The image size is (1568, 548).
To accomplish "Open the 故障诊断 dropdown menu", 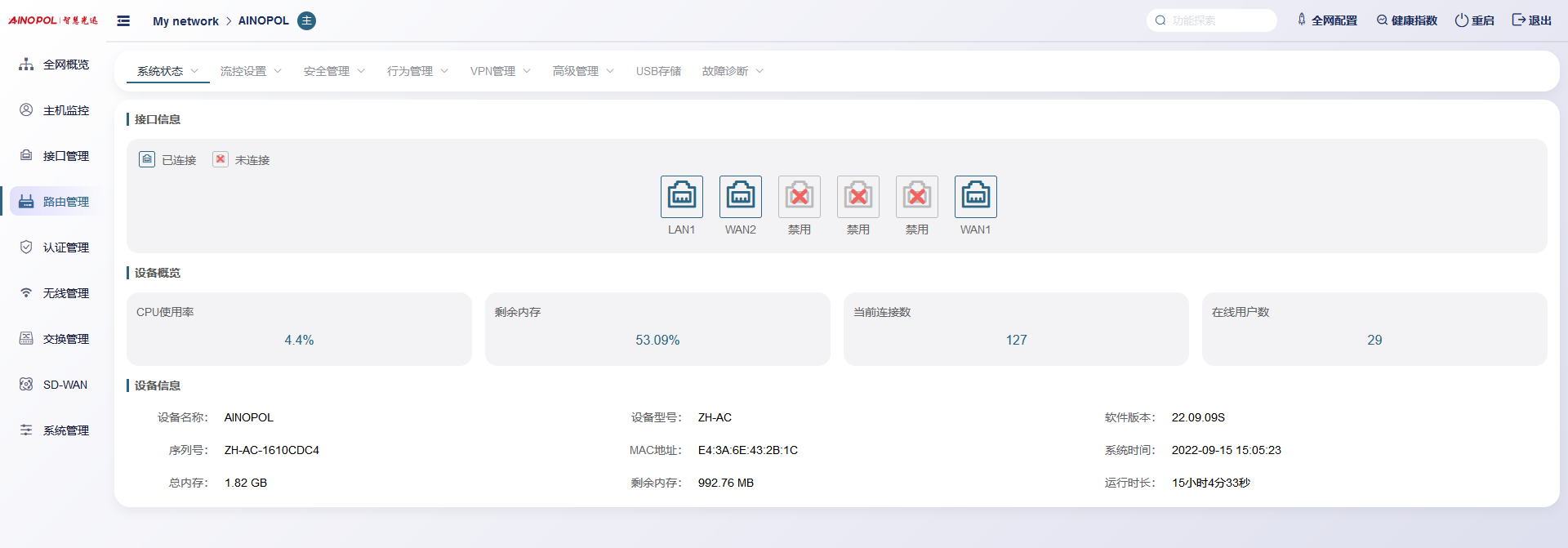I will (733, 71).
